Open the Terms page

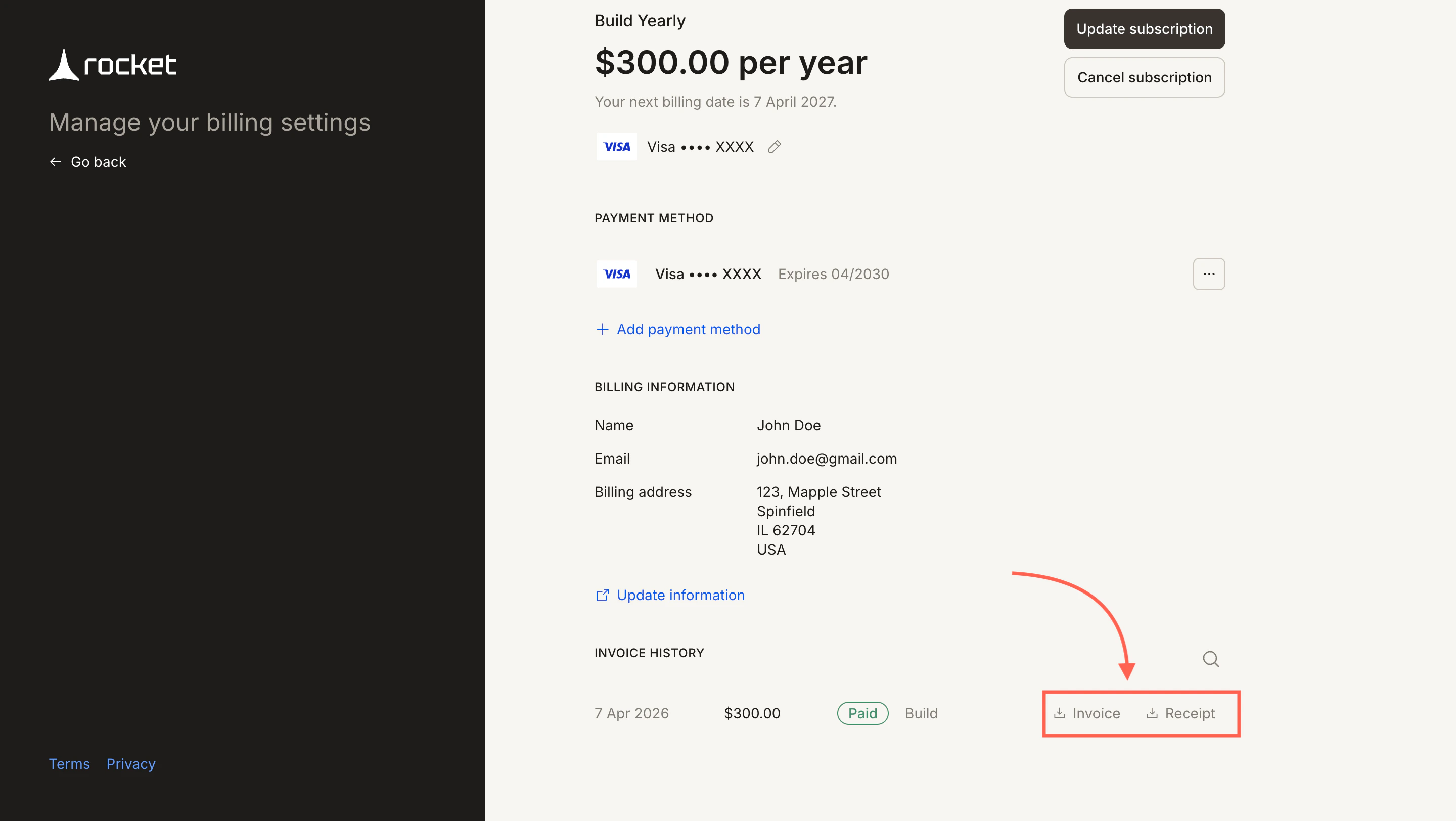click(69, 763)
